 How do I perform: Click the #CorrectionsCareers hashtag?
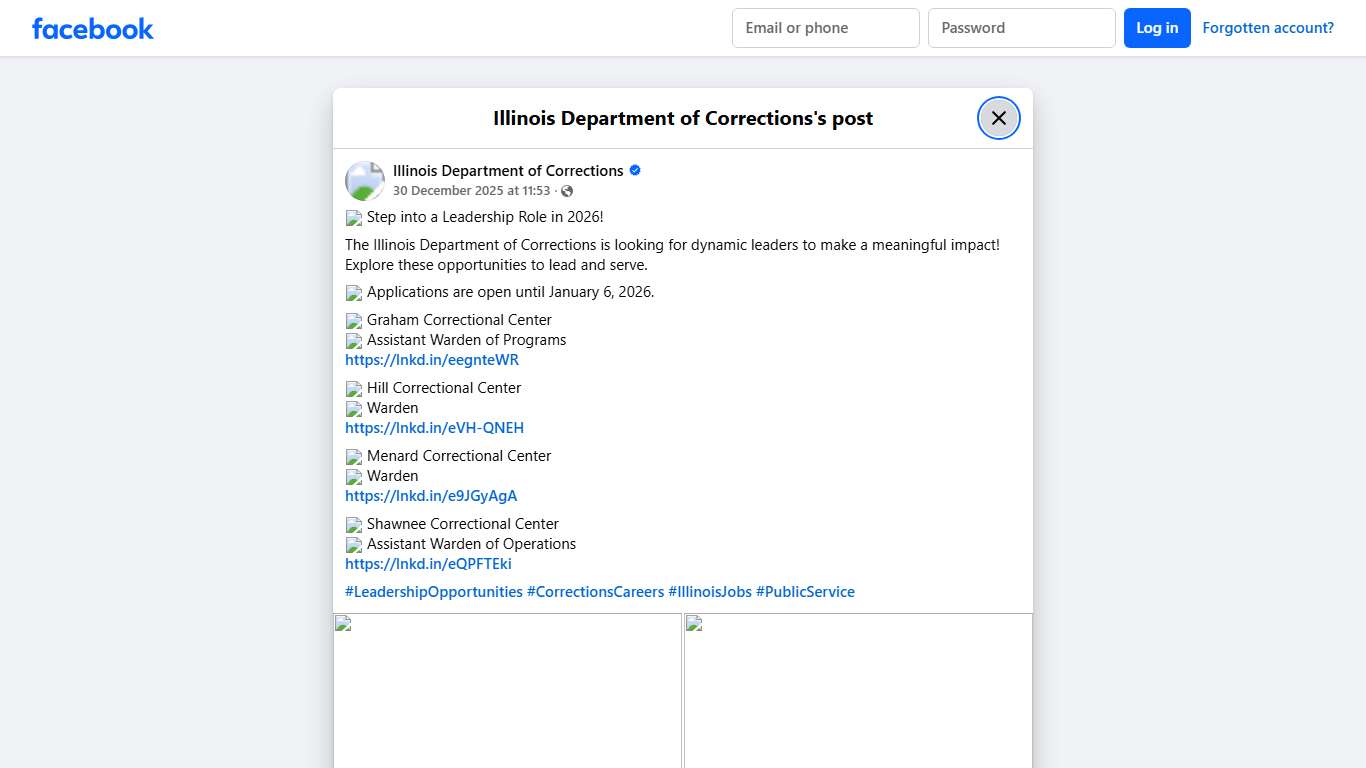tap(595, 592)
